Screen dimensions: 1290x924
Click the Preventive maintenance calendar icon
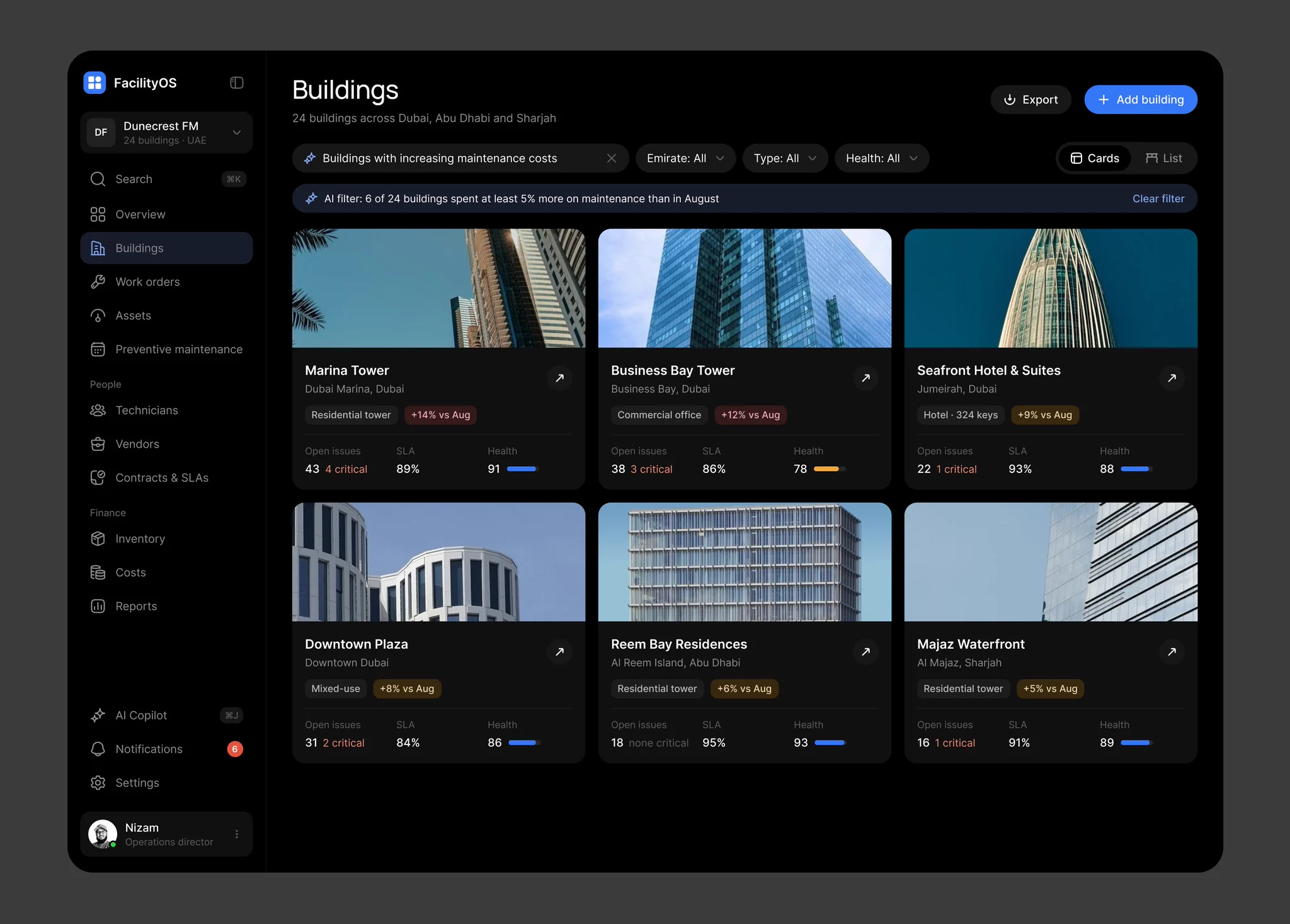[98, 349]
